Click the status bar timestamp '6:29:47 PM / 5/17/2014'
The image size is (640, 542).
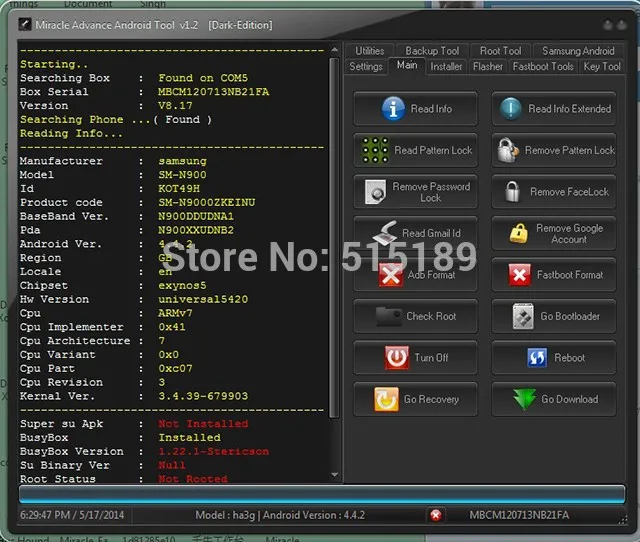point(72,515)
